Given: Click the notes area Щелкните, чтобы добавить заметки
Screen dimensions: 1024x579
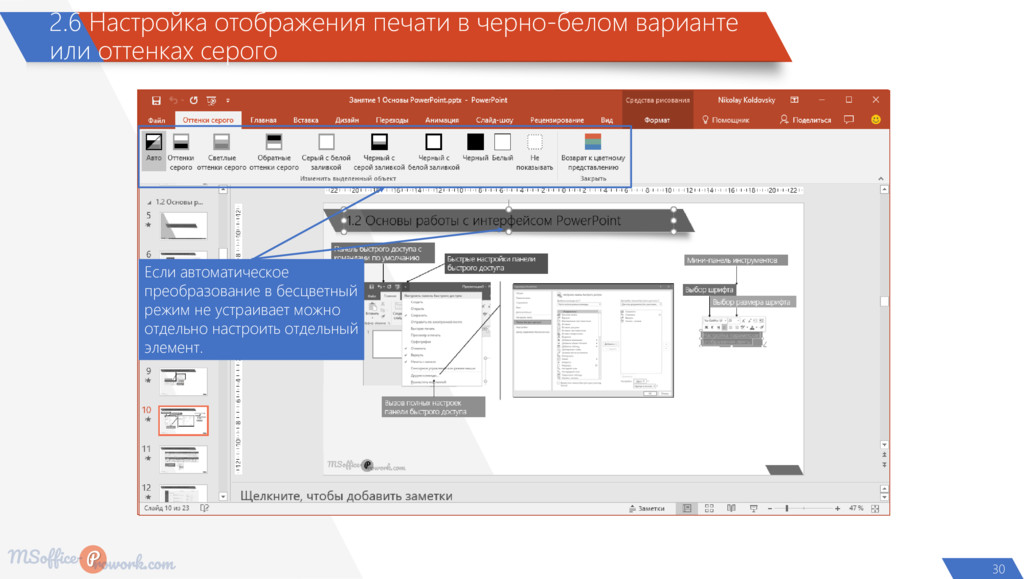Looking at the screenshot, I should tap(346, 496).
